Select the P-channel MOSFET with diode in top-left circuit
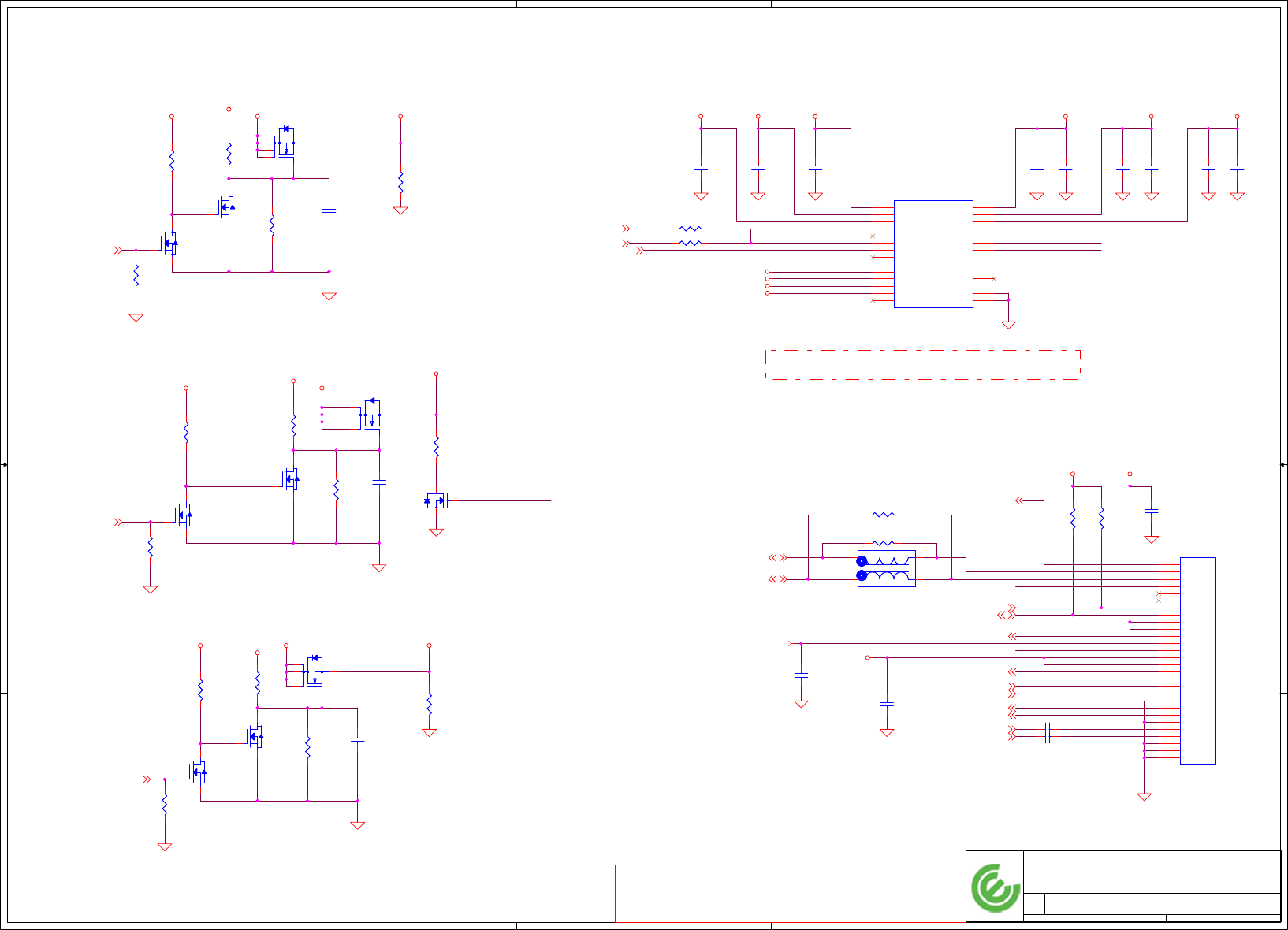 click(x=285, y=142)
